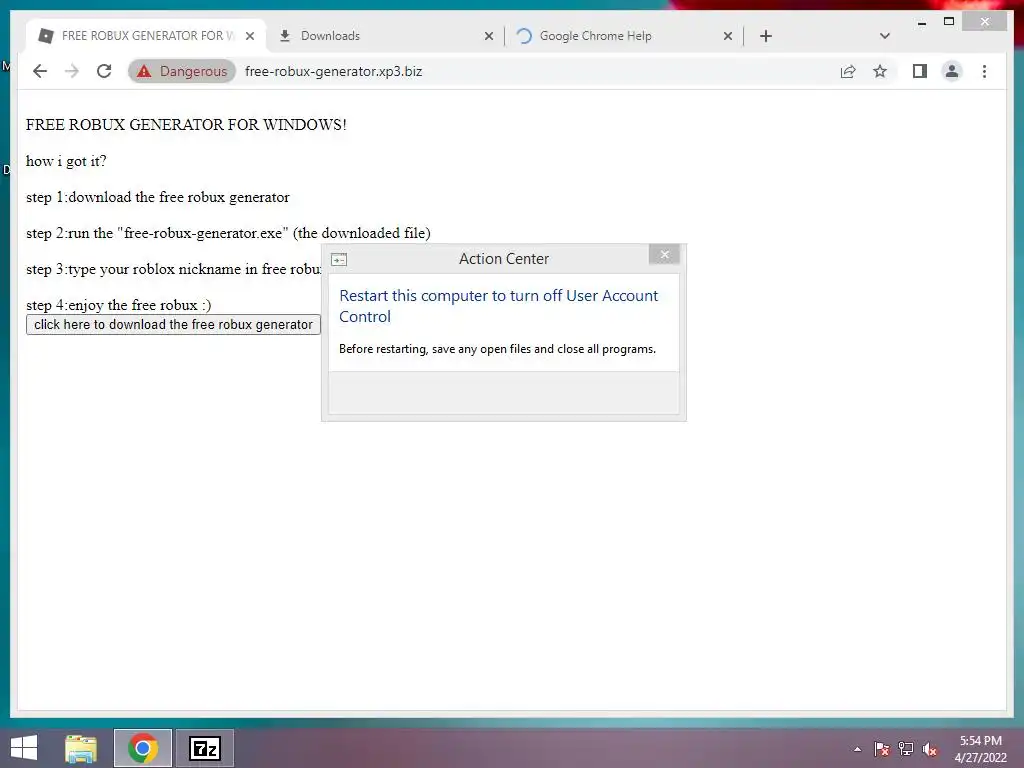Minimize the Chrome window
This screenshot has width=1024, height=768.
(x=921, y=22)
